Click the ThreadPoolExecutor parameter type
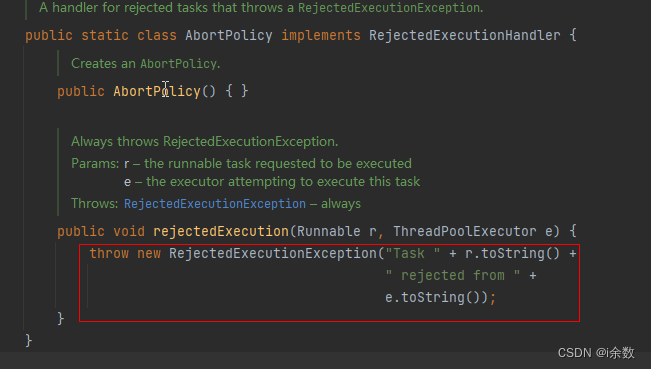Viewport: 651px width, 369px height. click(x=465, y=231)
